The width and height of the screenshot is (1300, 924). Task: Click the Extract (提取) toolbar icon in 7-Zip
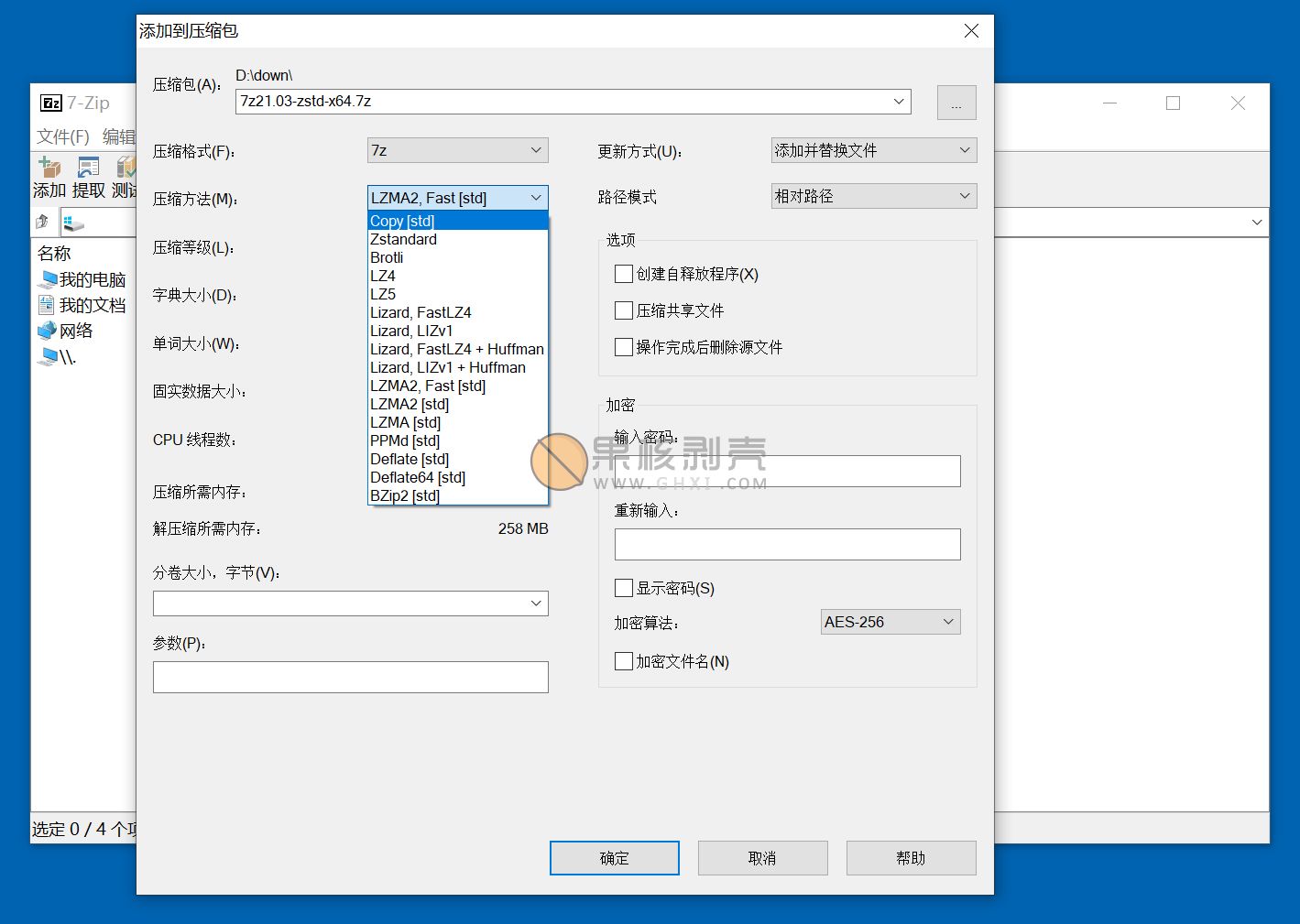coord(89,167)
